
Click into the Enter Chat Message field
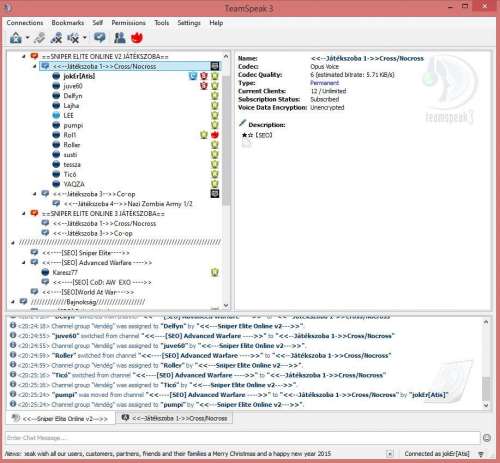[243, 438]
